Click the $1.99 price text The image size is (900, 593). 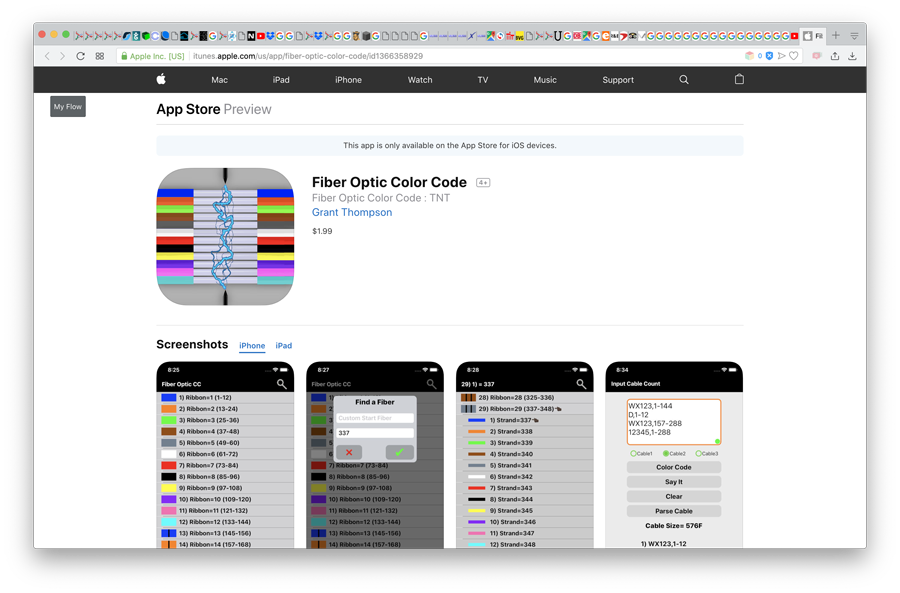322,231
